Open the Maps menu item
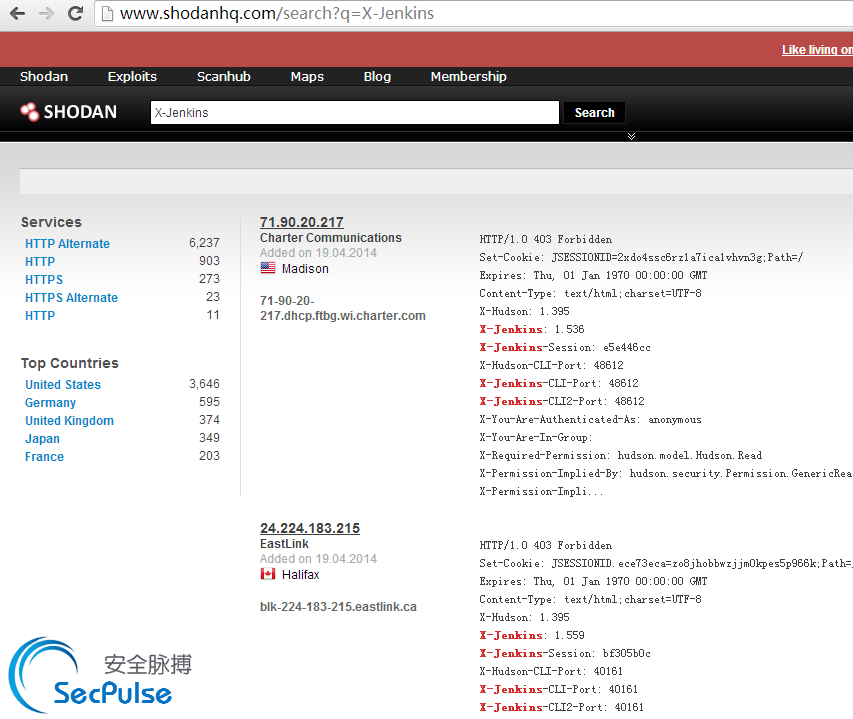The width and height of the screenshot is (853, 719). pyautogui.click(x=307, y=77)
